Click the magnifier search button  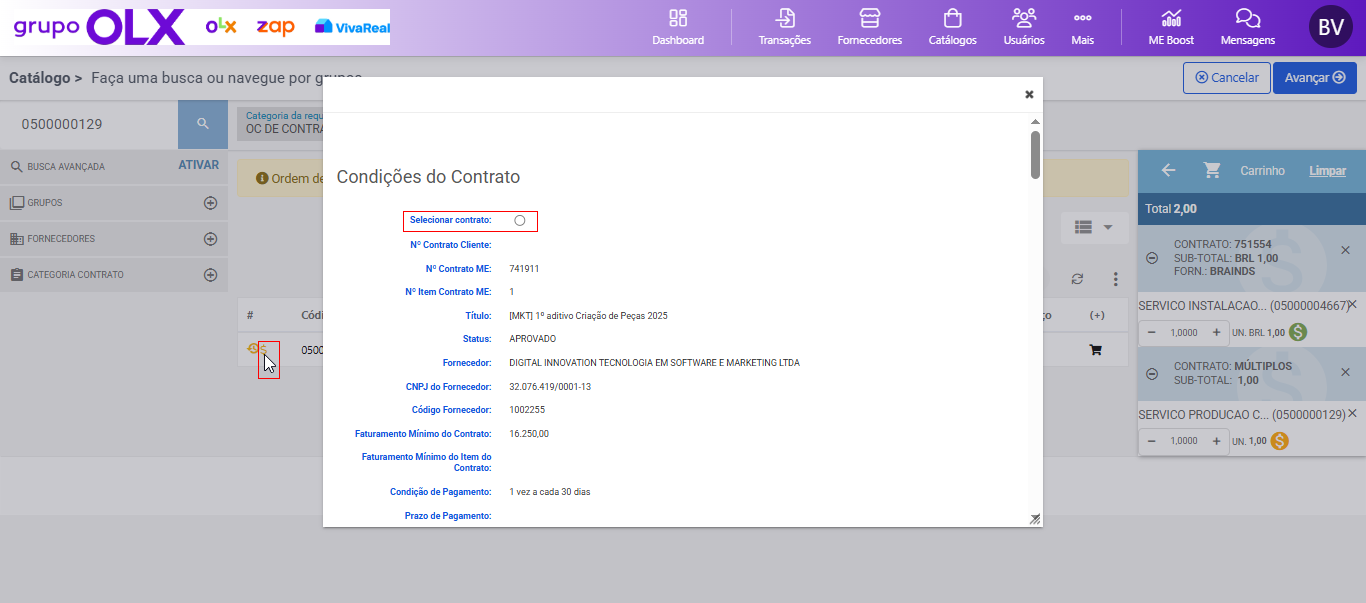pos(203,124)
